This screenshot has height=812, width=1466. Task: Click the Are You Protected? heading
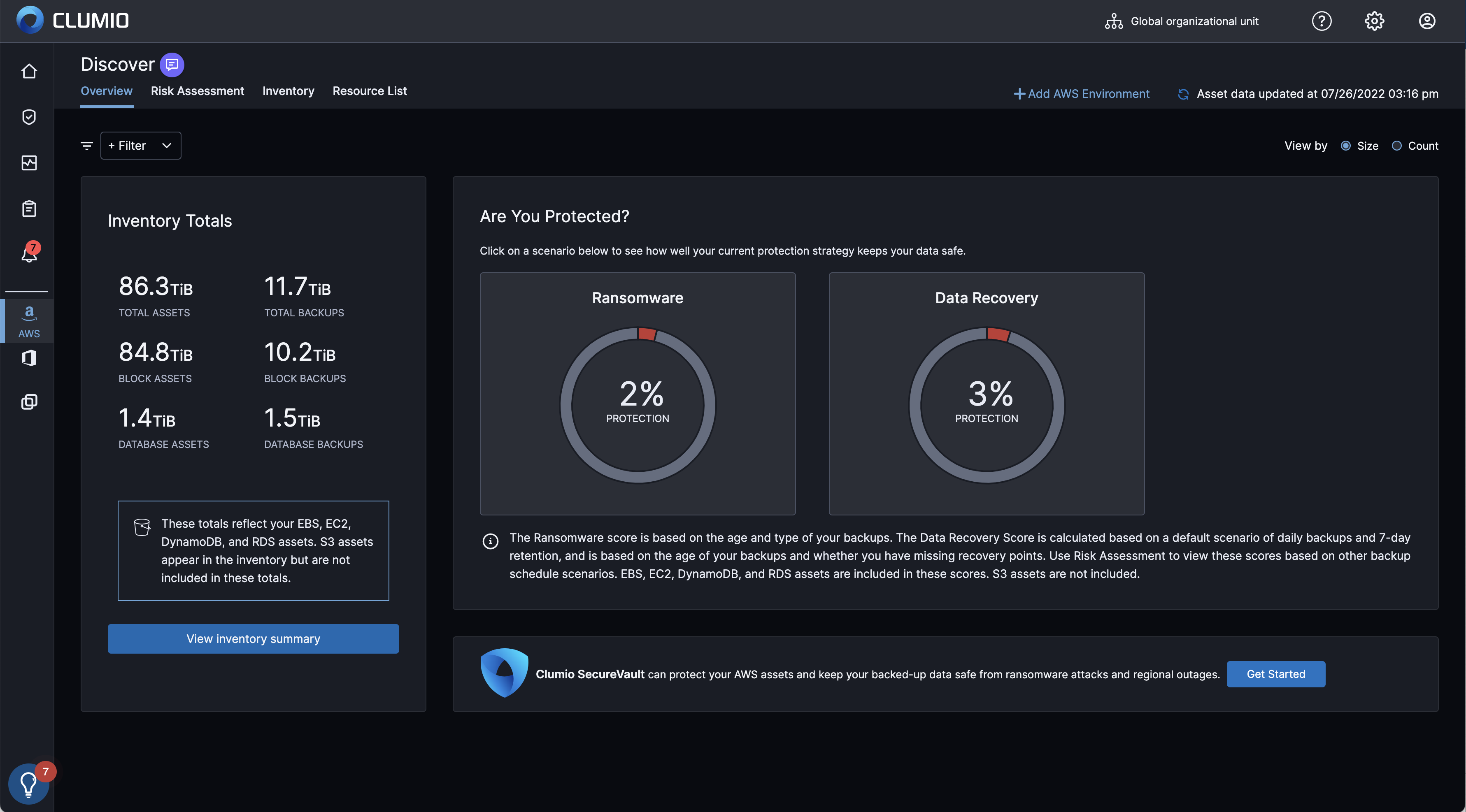pyautogui.click(x=554, y=217)
